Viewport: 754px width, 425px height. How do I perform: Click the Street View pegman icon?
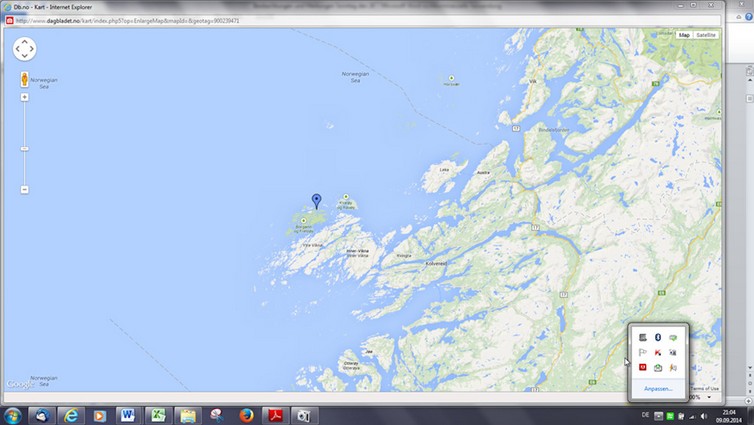25,79
